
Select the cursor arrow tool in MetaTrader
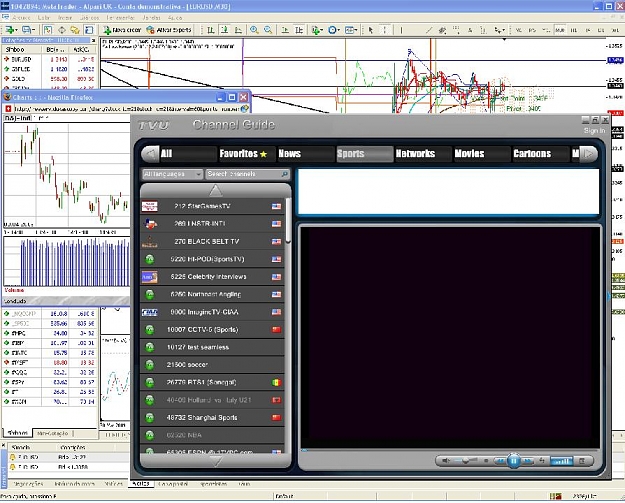tap(371, 30)
